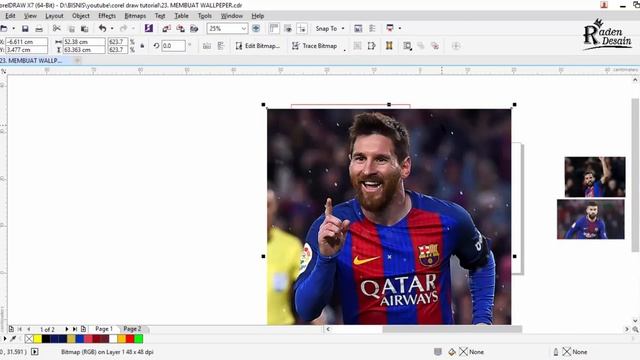Click the Zoom magnifier icon at bottom right
Viewport: 640px width, 360px height.
tap(636, 329)
